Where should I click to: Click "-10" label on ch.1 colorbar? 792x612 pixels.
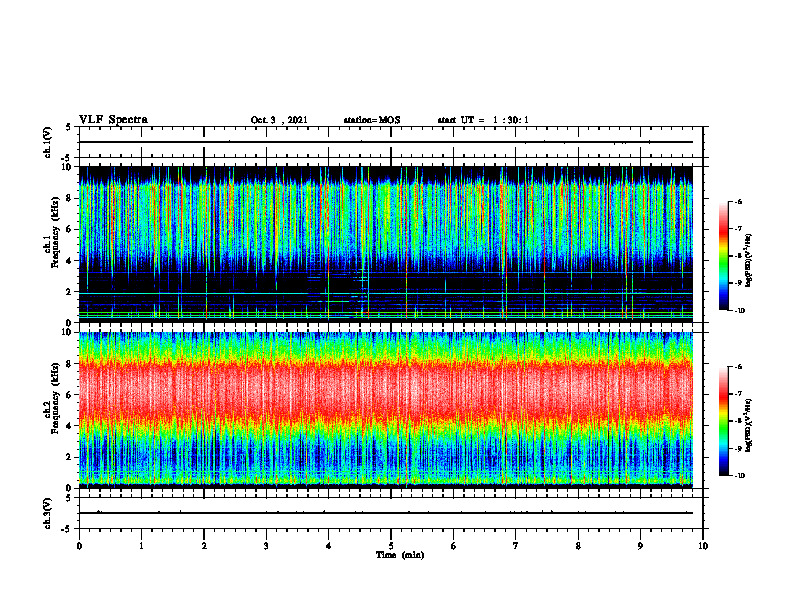tap(739, 311)
